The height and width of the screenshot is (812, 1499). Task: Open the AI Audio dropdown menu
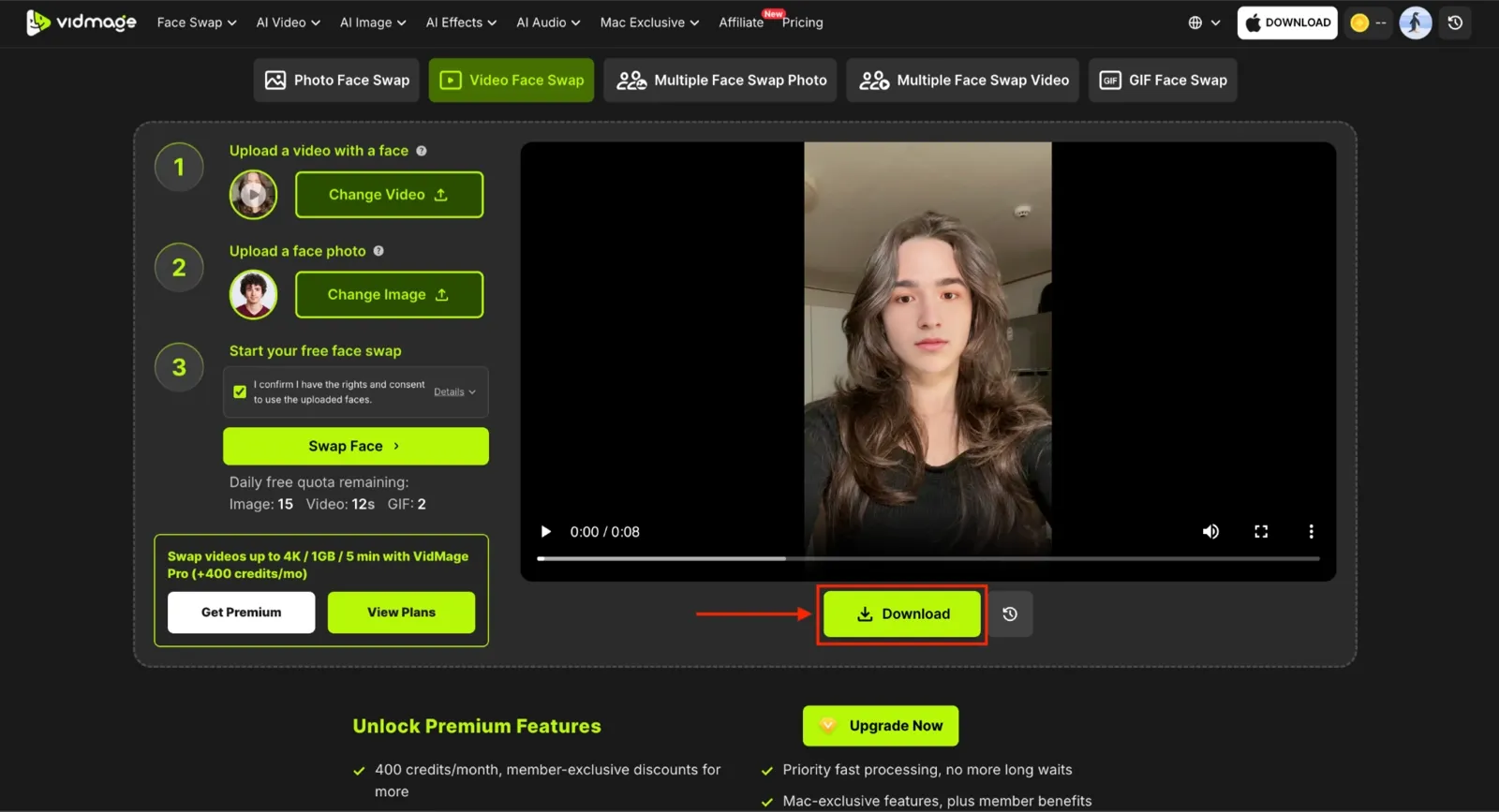point(548,22)
